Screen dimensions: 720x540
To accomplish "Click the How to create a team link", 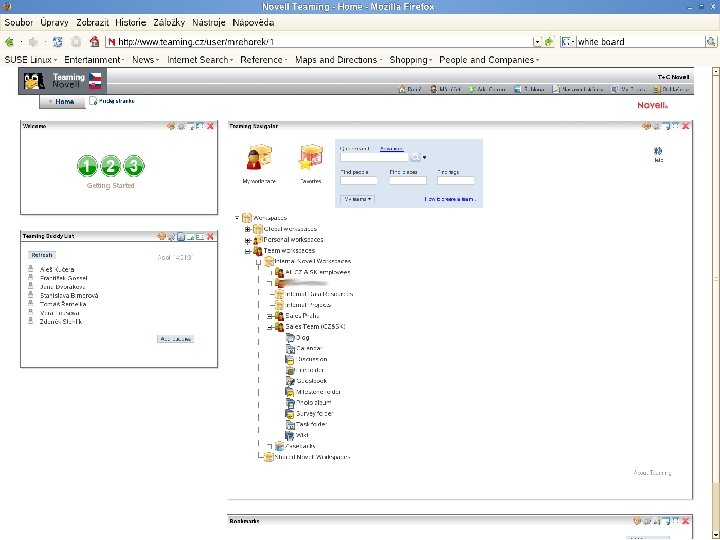I will [x=450, y=199].
